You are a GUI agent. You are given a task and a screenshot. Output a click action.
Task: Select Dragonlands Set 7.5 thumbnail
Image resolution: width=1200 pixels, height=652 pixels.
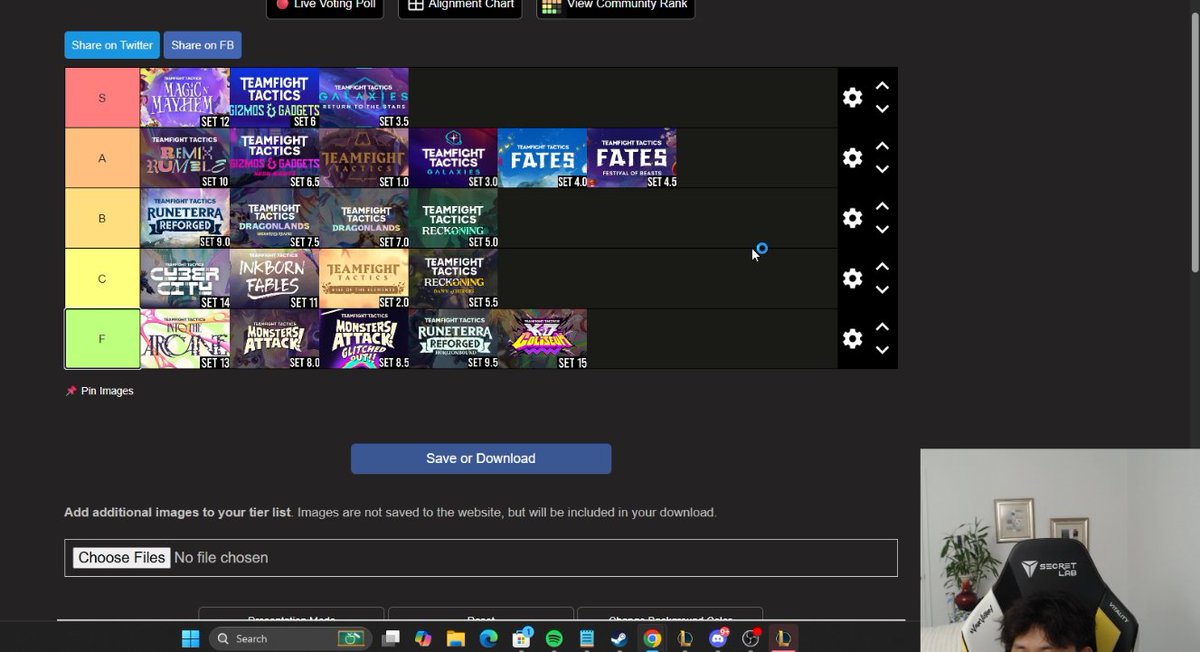(275, 218)
